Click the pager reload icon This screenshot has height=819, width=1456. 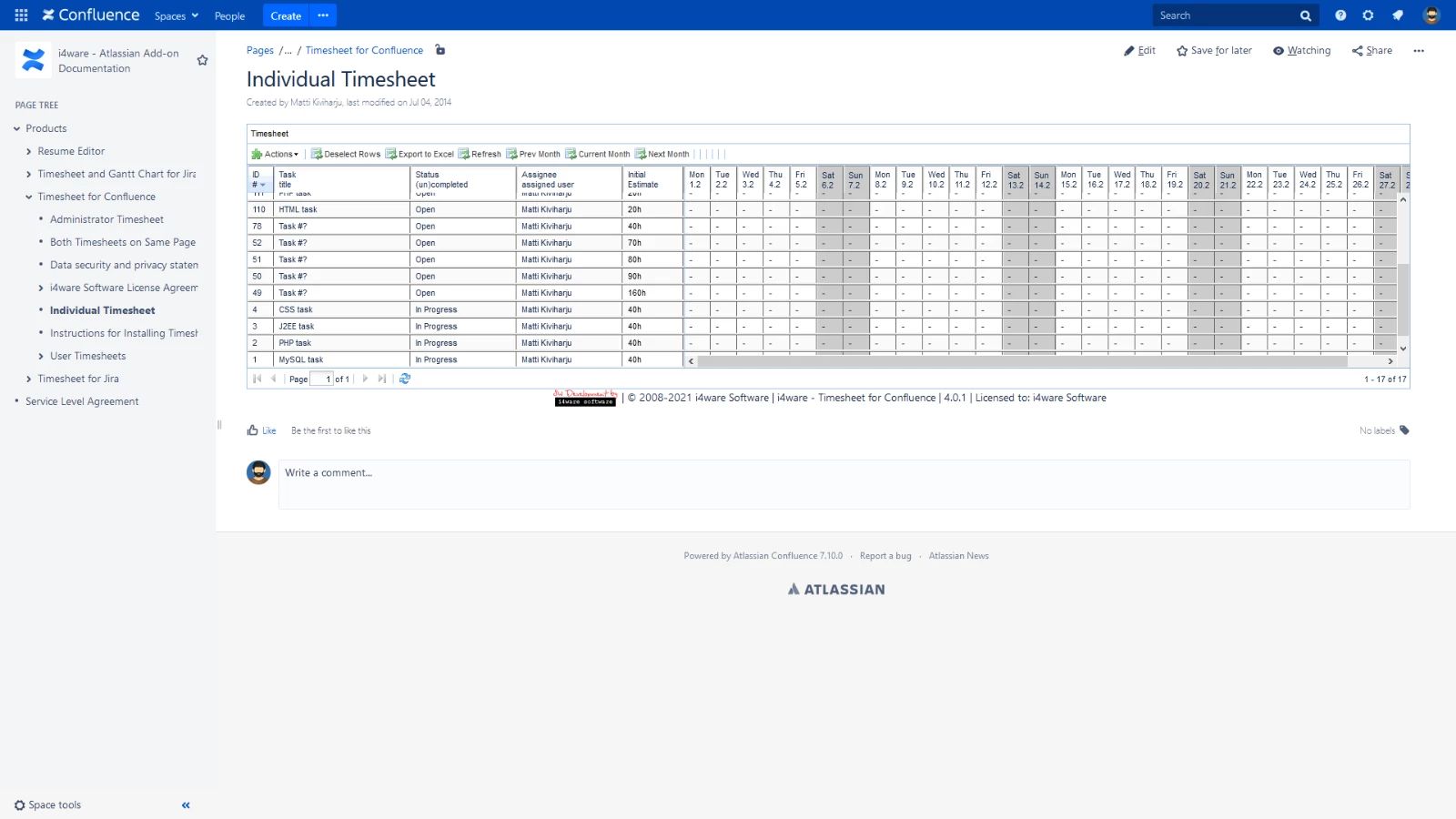tap(405, 379)
